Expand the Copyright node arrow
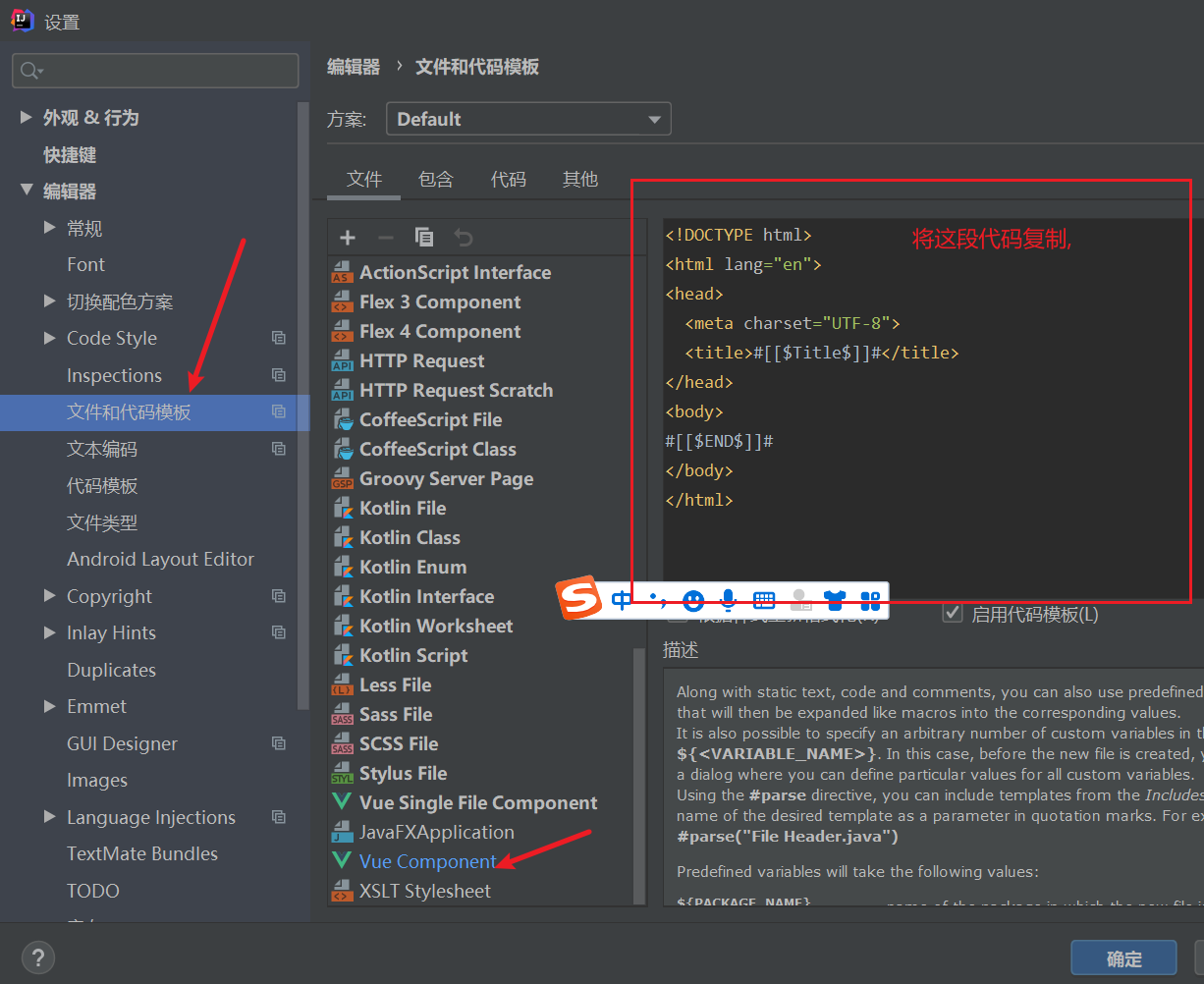1204x984 pixels. (50, 596)
